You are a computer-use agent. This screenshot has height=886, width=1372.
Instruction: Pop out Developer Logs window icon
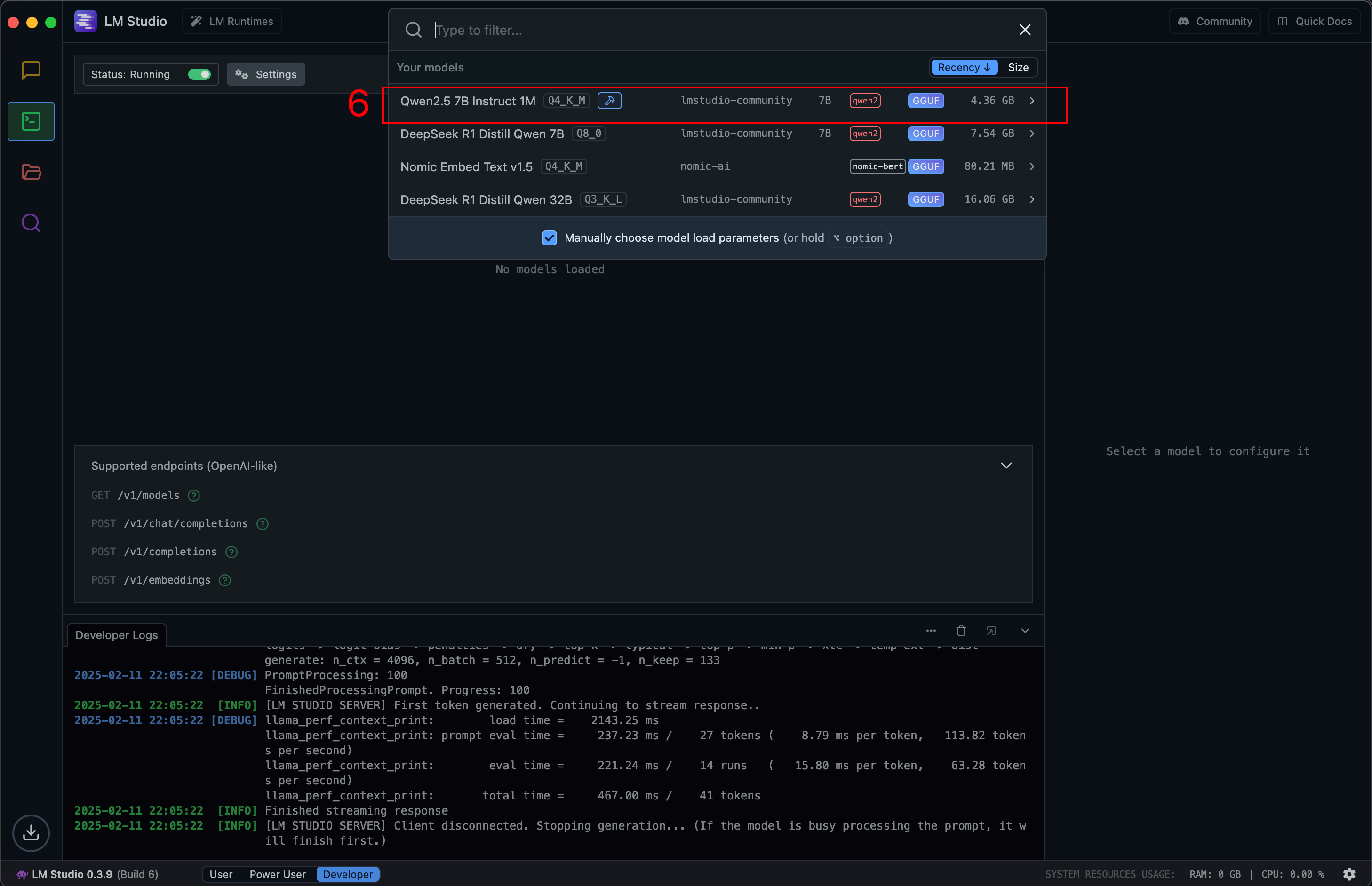click(x=990, y=631)
